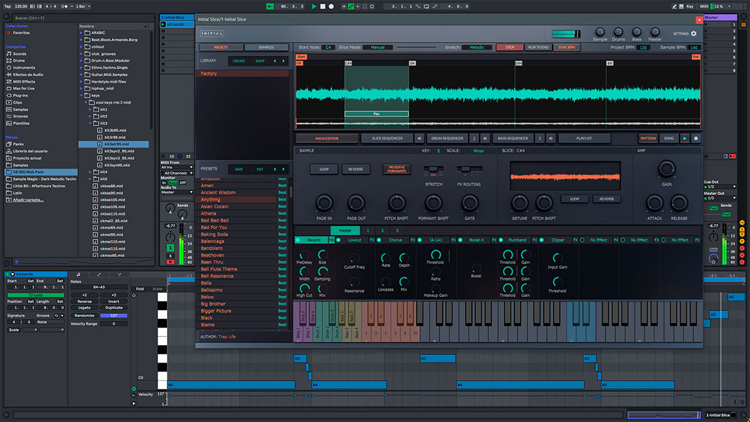Switch to the Samples tab
The image size is (750, 422).
[x=266, y=47]
